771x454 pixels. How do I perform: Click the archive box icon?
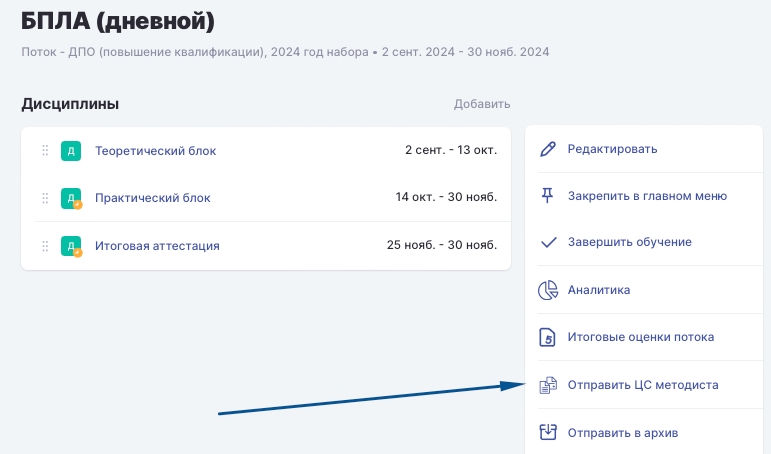point(547,433)
